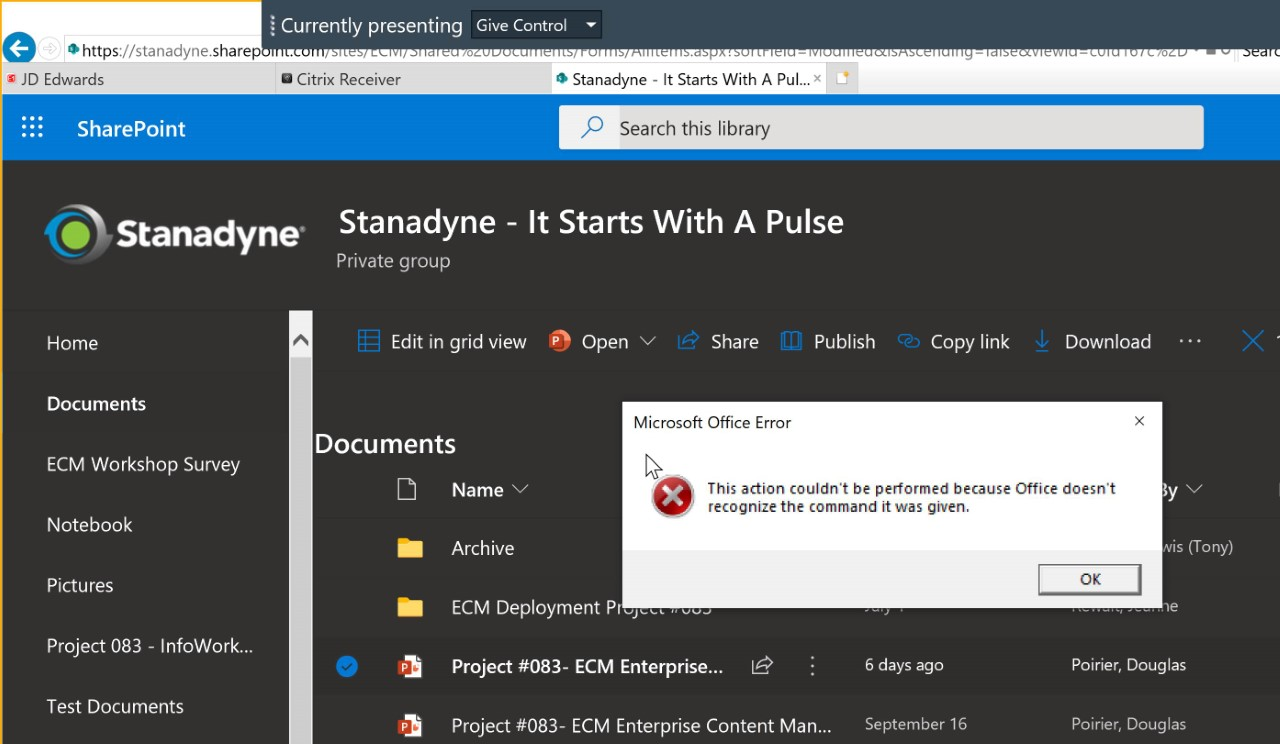Open the ECM Deployment Project folder name
Image resolution: width=1280 pixels, height=744 pixels.
pos(581,607)
